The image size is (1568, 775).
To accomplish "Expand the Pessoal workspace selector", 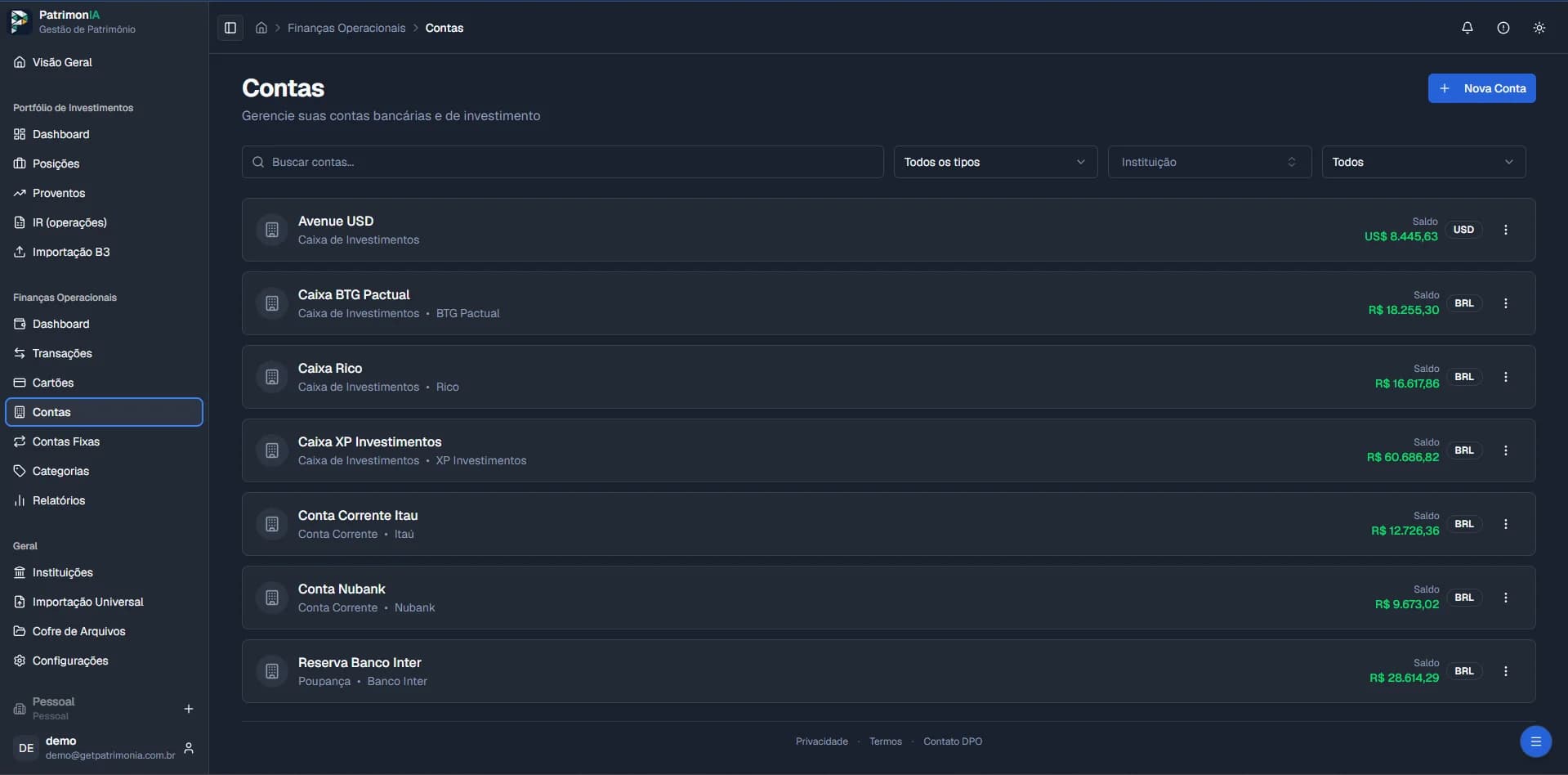I will pyautogui.click(x=90, y=708).
